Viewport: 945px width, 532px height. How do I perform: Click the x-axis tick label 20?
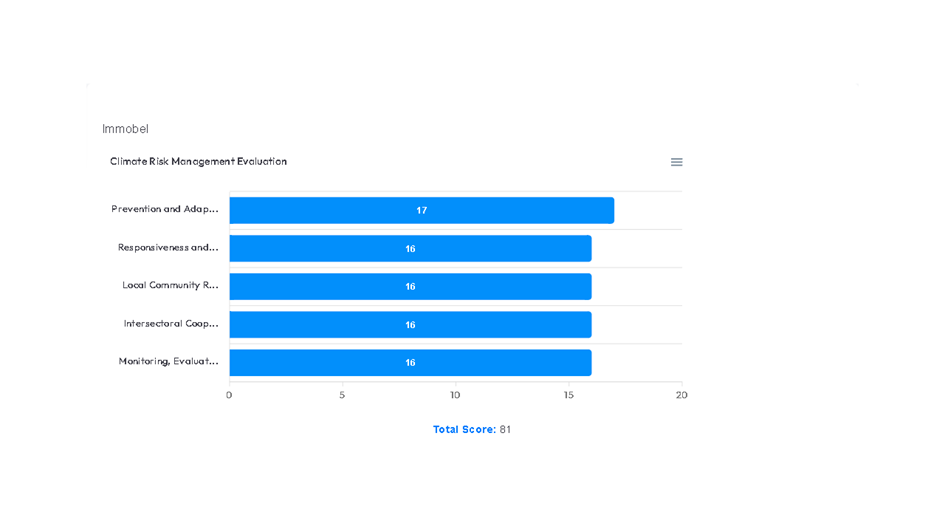click(x=681, y=396)
